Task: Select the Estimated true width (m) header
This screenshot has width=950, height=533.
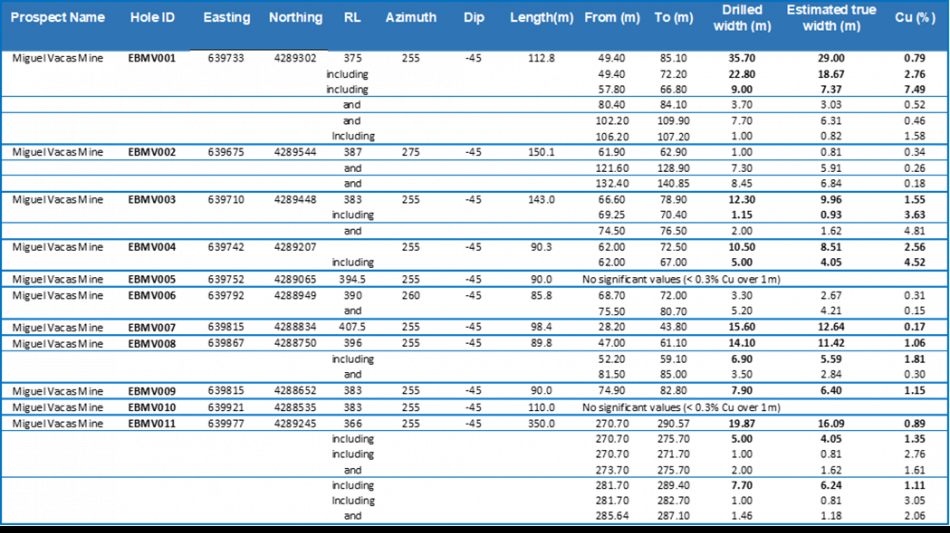Action: tap(831, 18)
